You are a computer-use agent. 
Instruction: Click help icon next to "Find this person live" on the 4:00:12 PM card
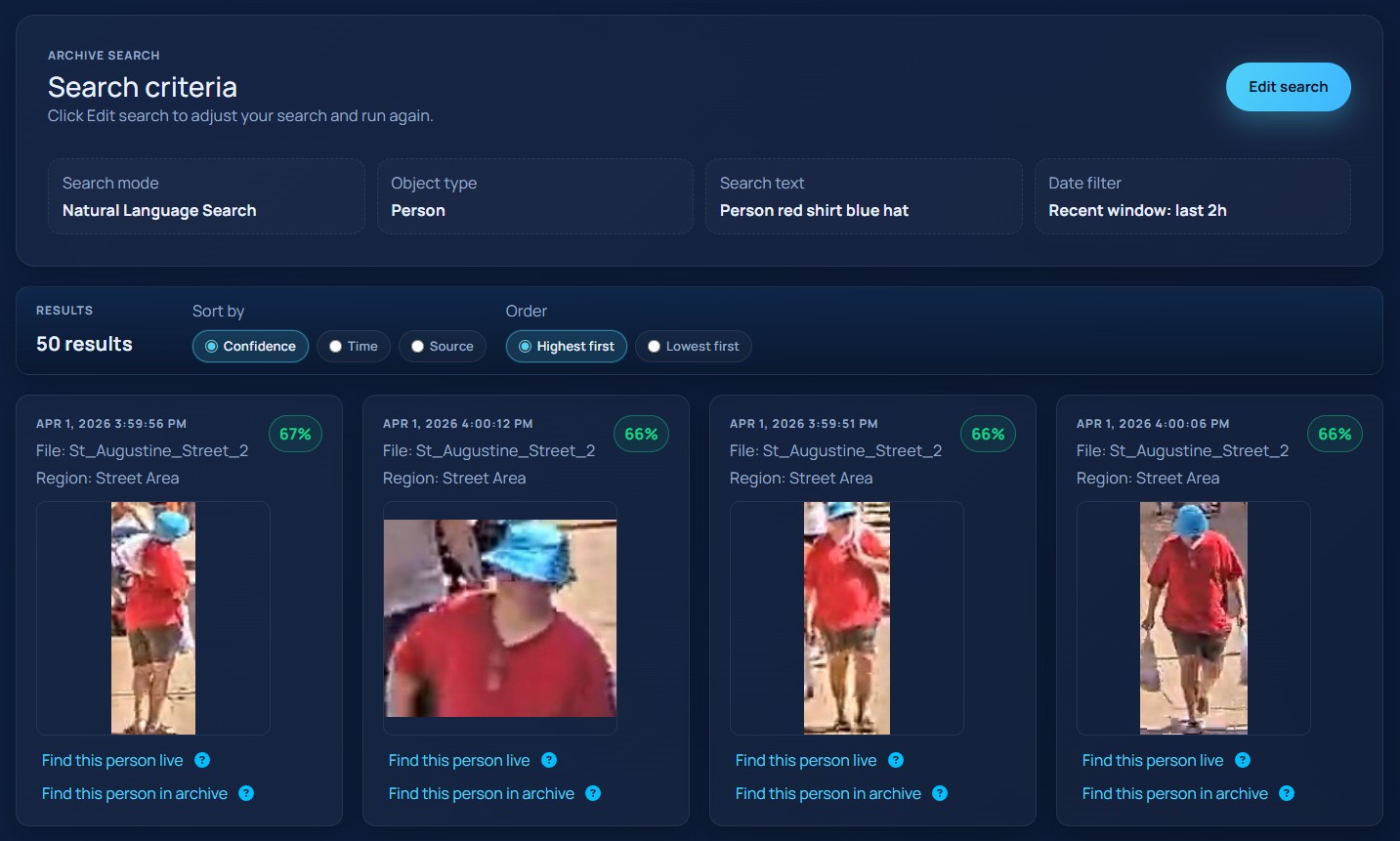click(549, 760)
